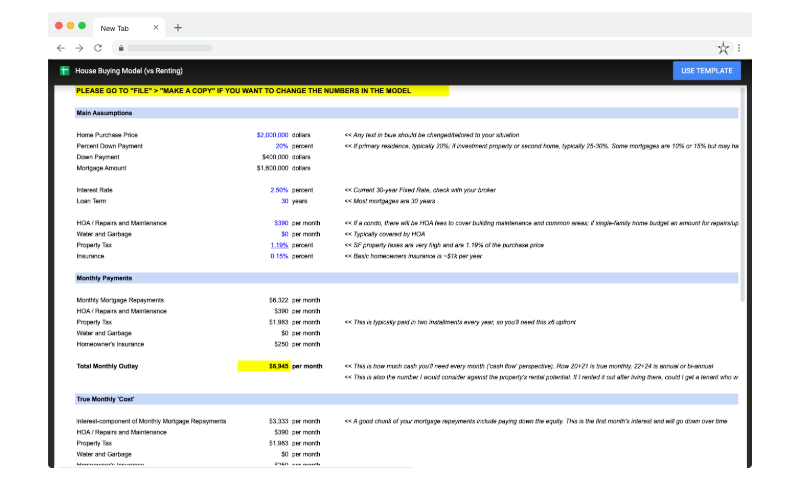Select Homeowner's Insurance $250 cell
Image resolution: width=800 pixels, height=480 pixels.
281,344
